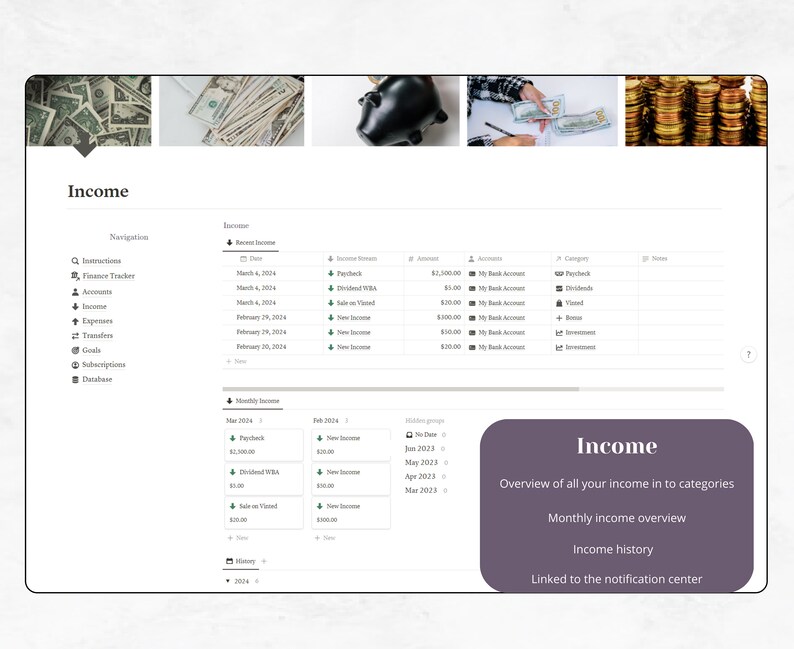Click the magnifier icon beside Instructions
Image resolution: width=794 pixels, height=649 pixels.
click(x=75, y=261)
